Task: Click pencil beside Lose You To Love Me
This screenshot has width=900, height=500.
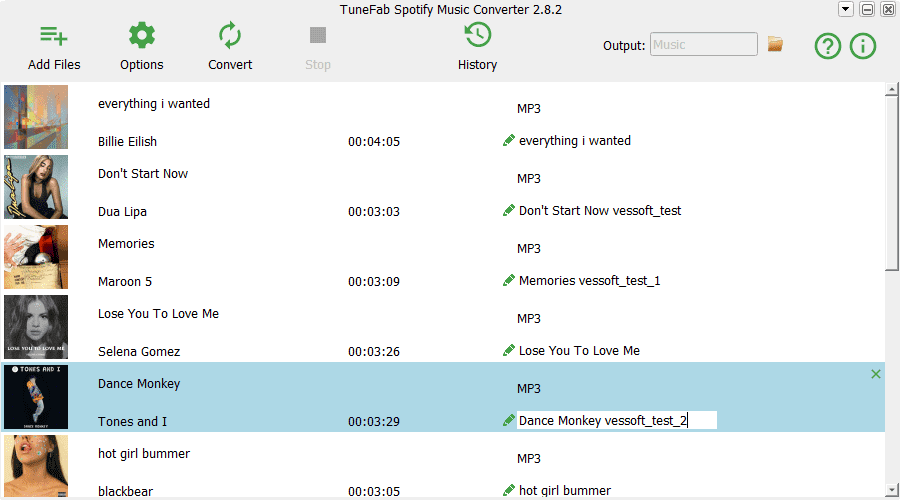Action: pos(509,351)
